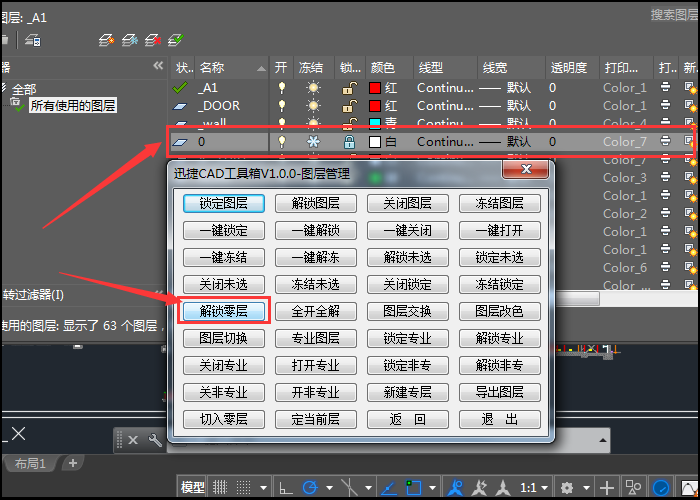Click the 全开全解 button
This screenshot has width=700, height=500.
click(x=316, y=311)
